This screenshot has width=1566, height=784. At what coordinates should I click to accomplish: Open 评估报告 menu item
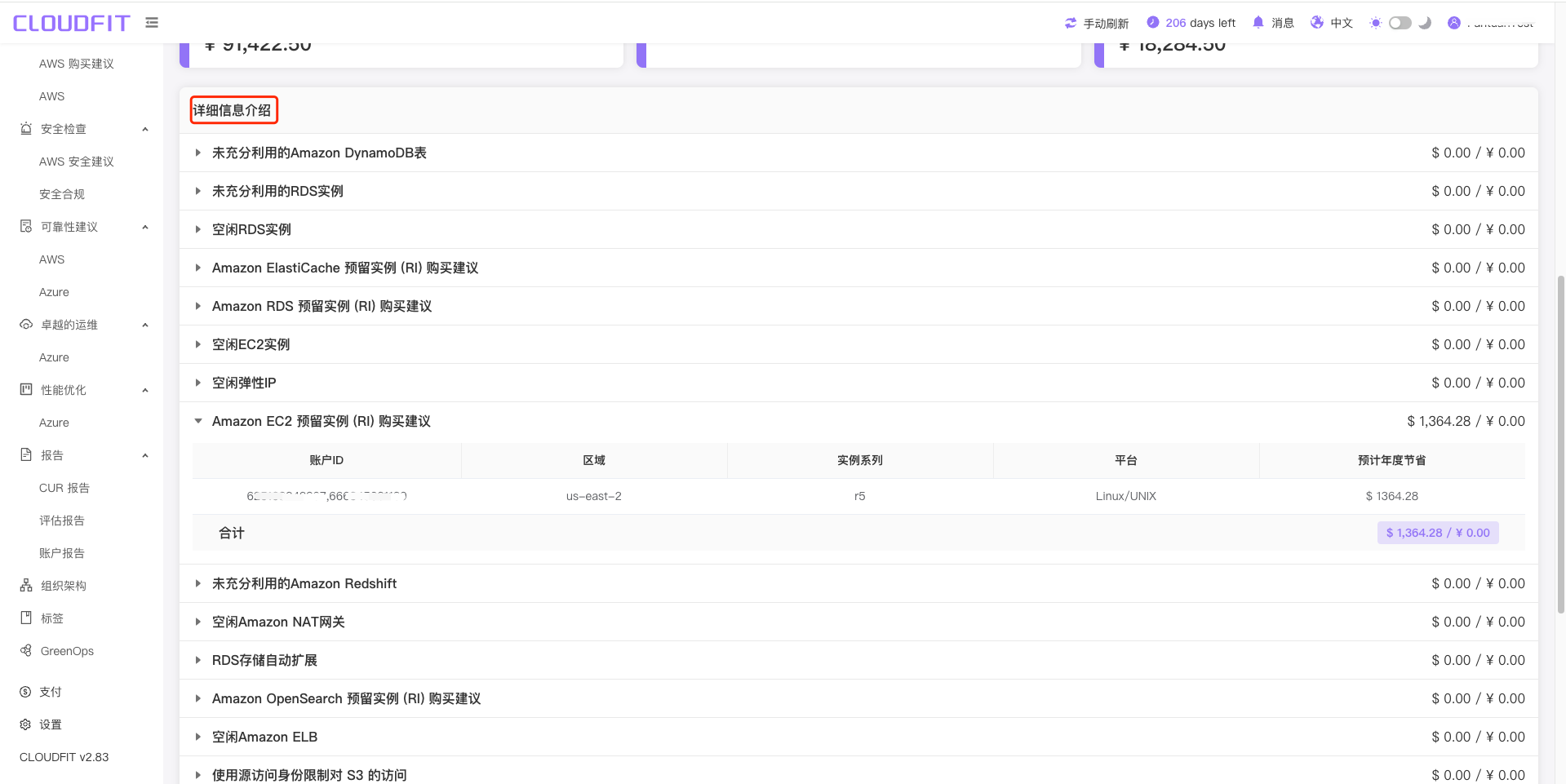coord(62,520)
